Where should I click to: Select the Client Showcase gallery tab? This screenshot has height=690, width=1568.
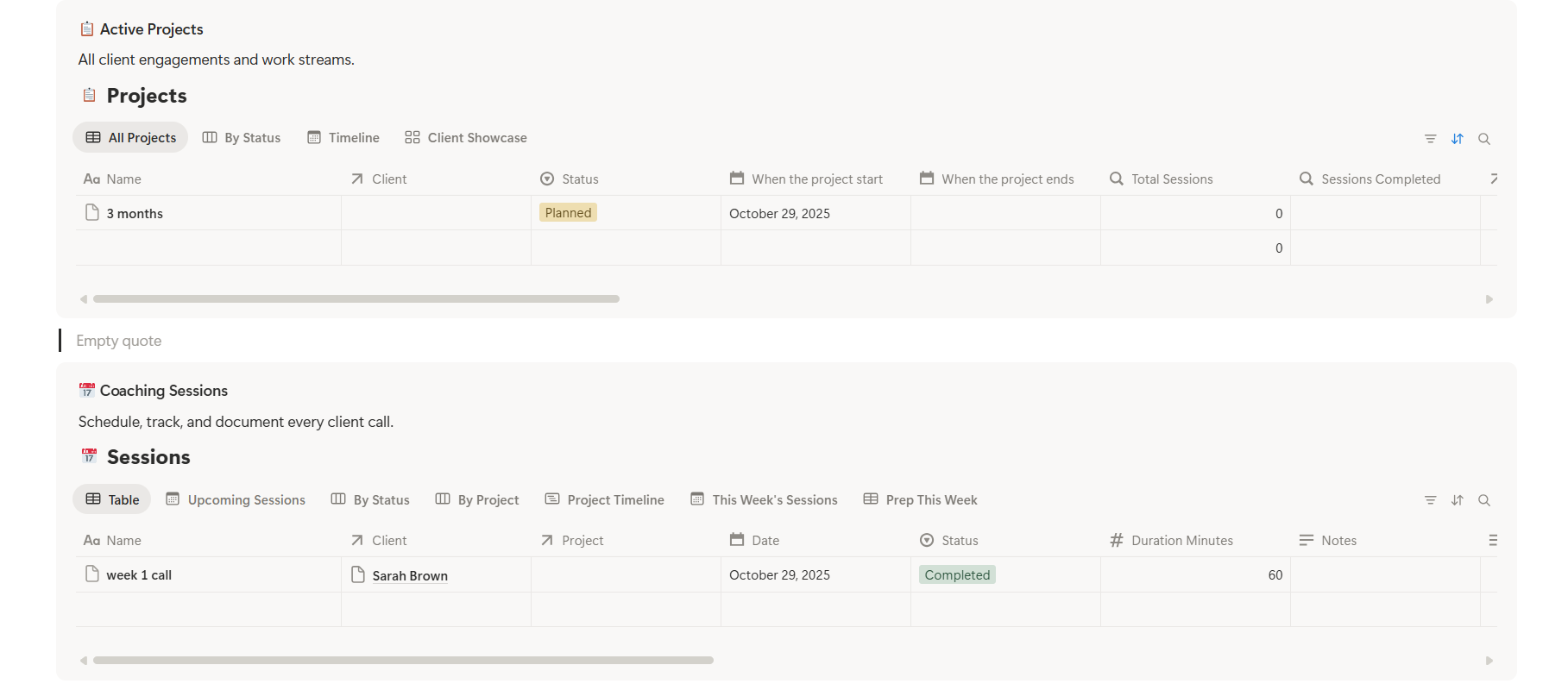(466, 138)
